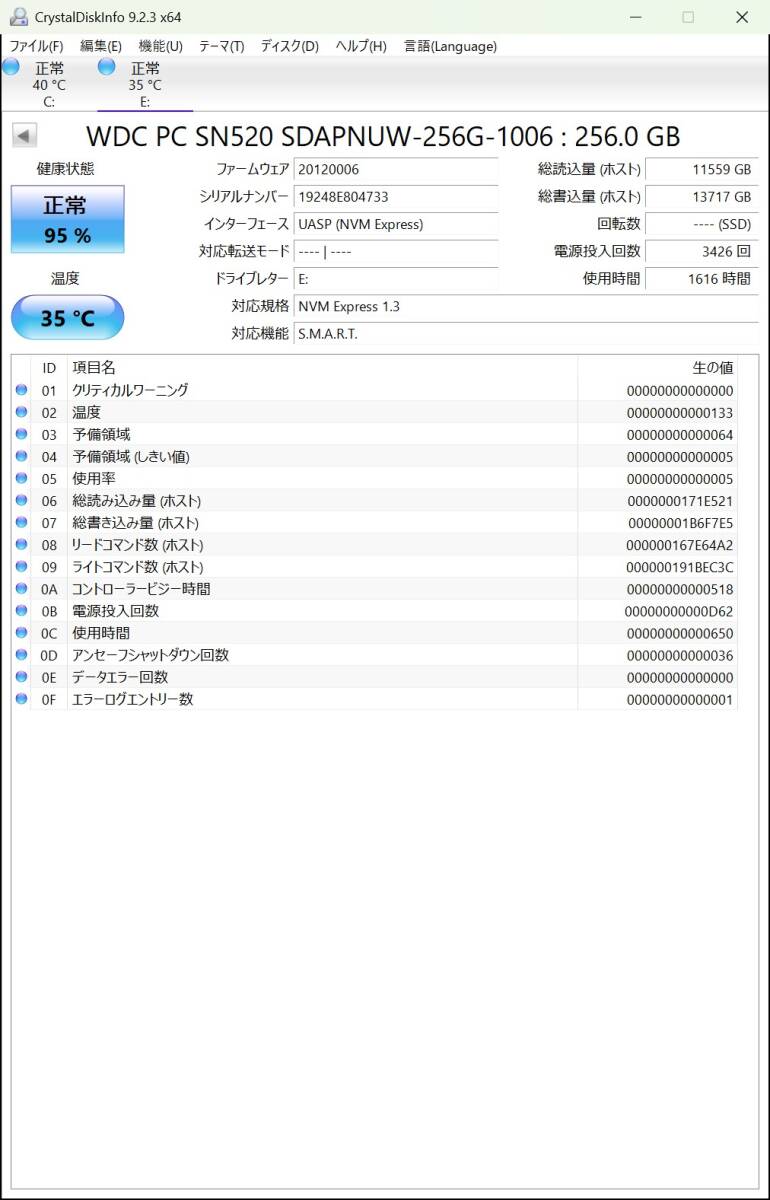Select the アンセーフシャットダウン回数 row
The height and width of the screenshot is (1200, 770).
[375, 654]
